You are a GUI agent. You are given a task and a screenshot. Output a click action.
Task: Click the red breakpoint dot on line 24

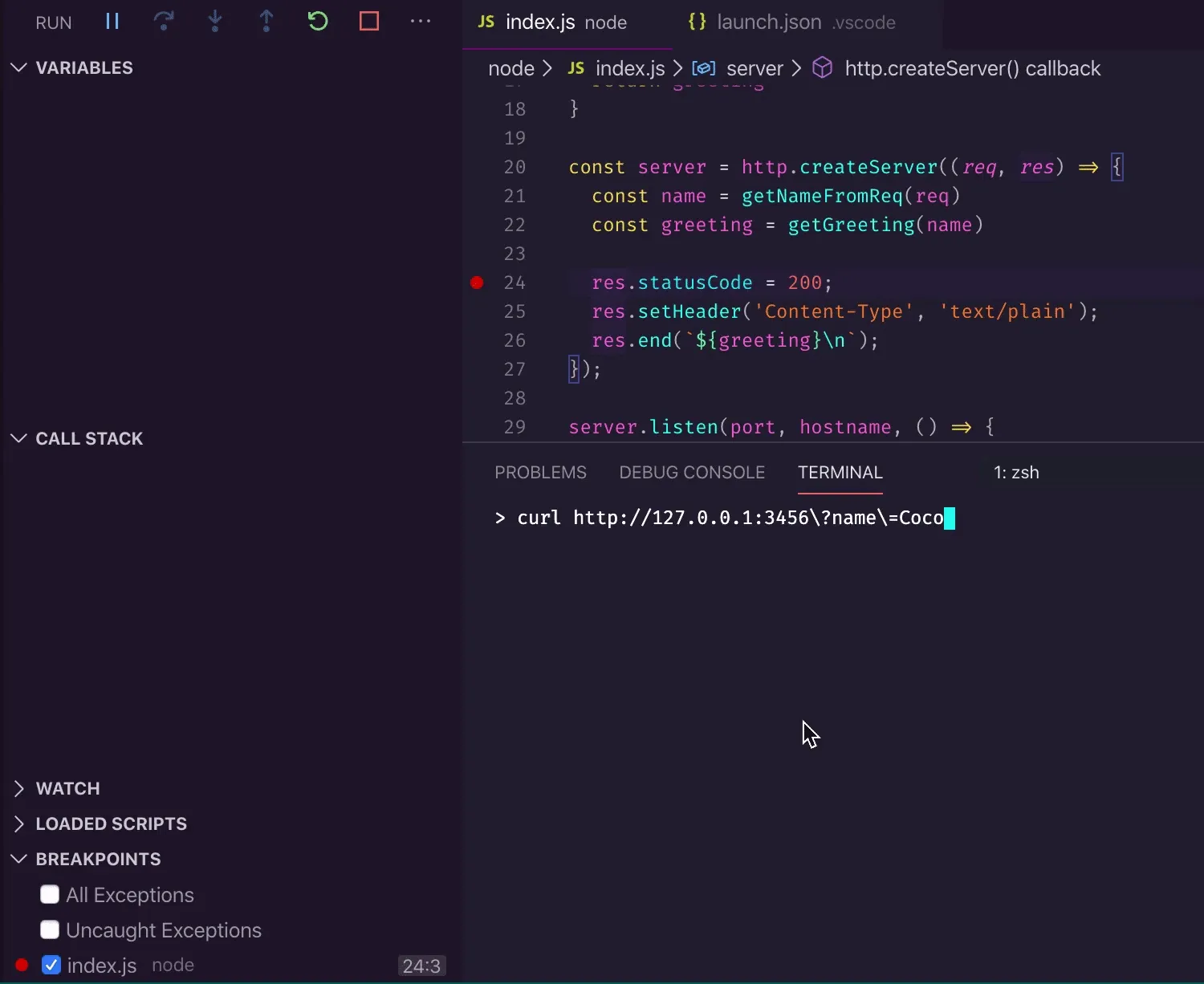click(x=477, y=283)
